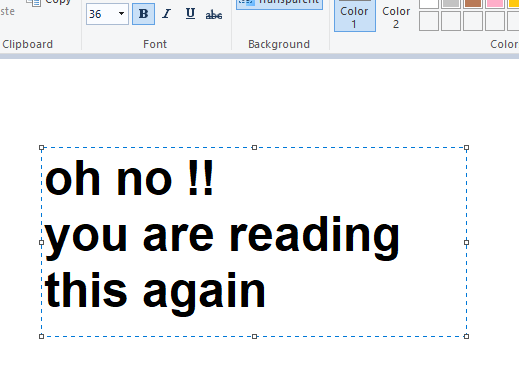Click the Copy button in Clipboard group

tap(49, 3)
